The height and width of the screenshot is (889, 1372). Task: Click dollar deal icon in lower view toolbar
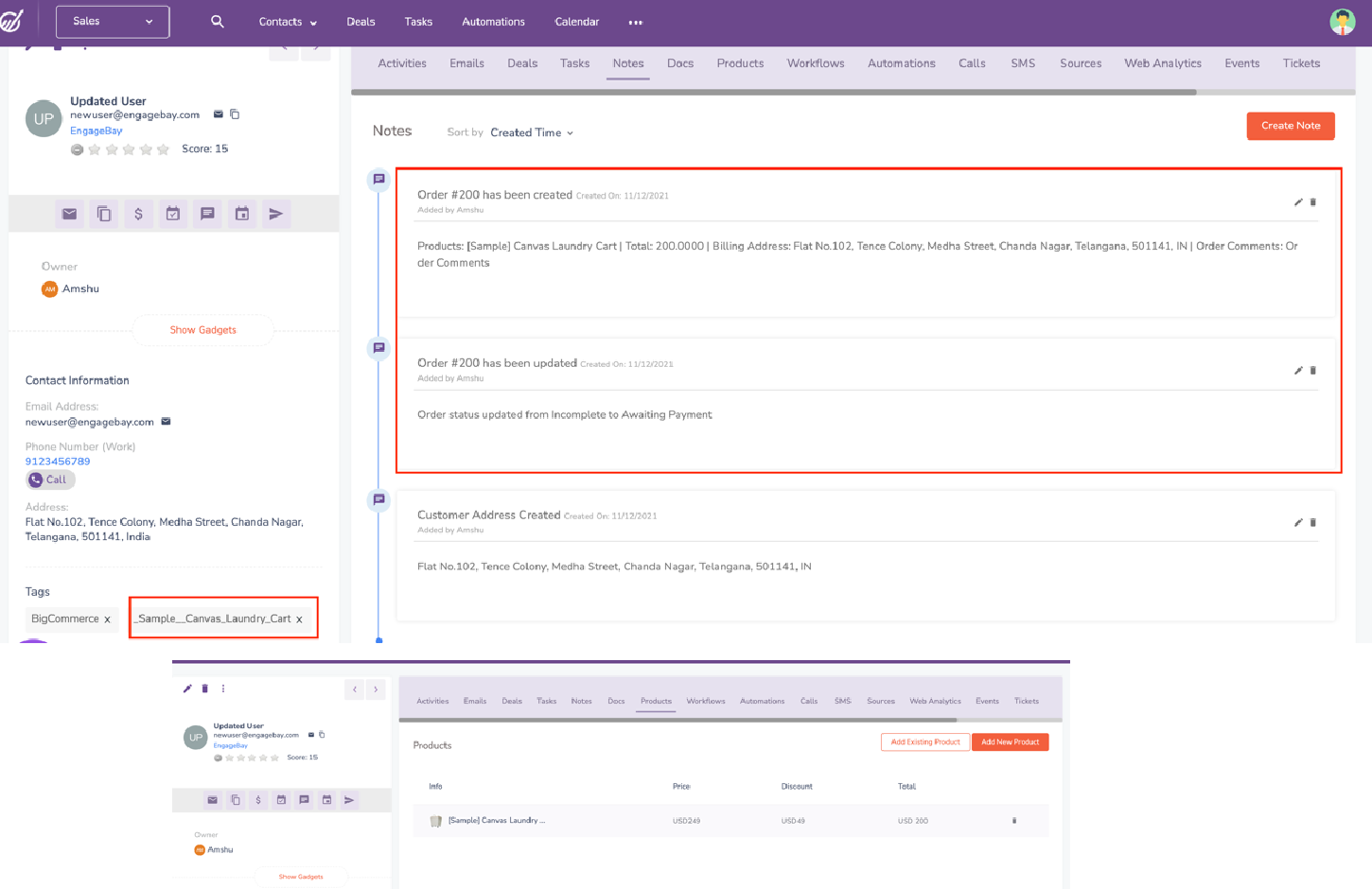(x=258, y=800)
